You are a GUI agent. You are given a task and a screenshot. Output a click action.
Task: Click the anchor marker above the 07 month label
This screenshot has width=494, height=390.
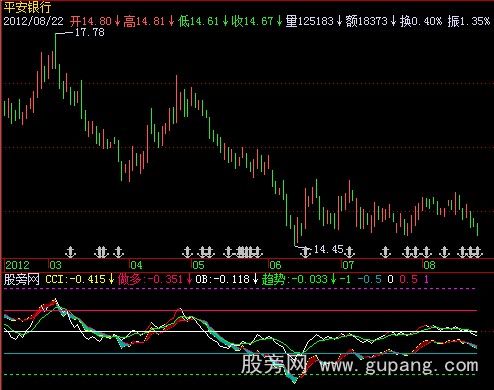[349, 252]
